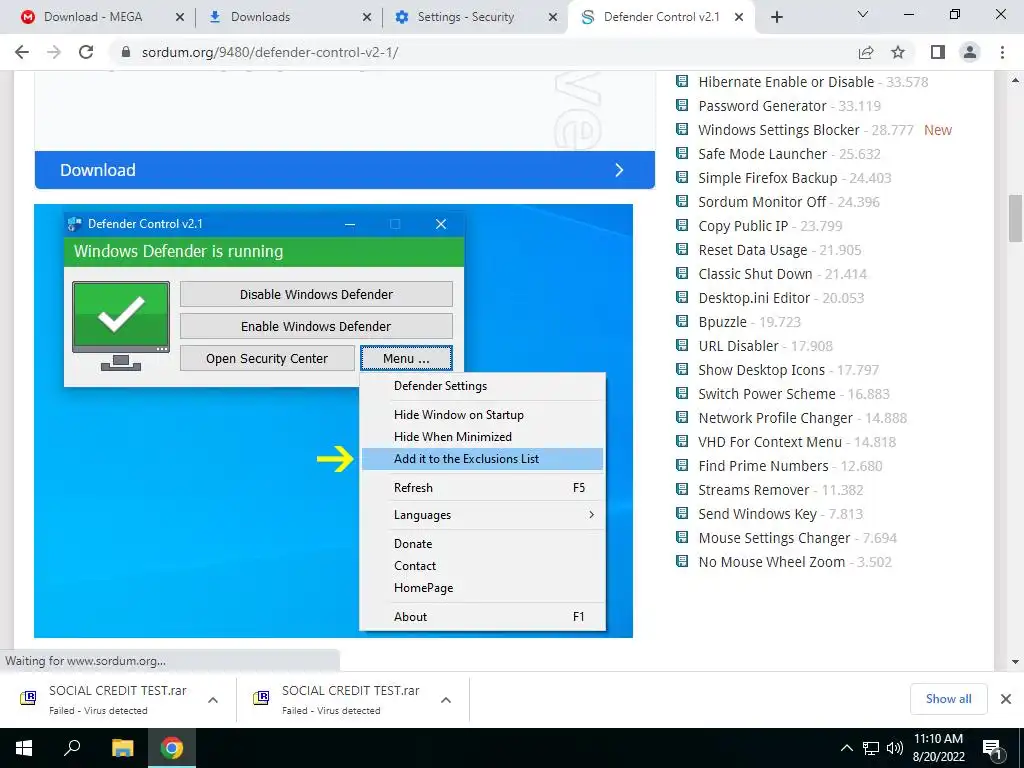Screen dimensions: 1024x768
Task: Open a new browser tab
Action: click(x=776, y=17)
